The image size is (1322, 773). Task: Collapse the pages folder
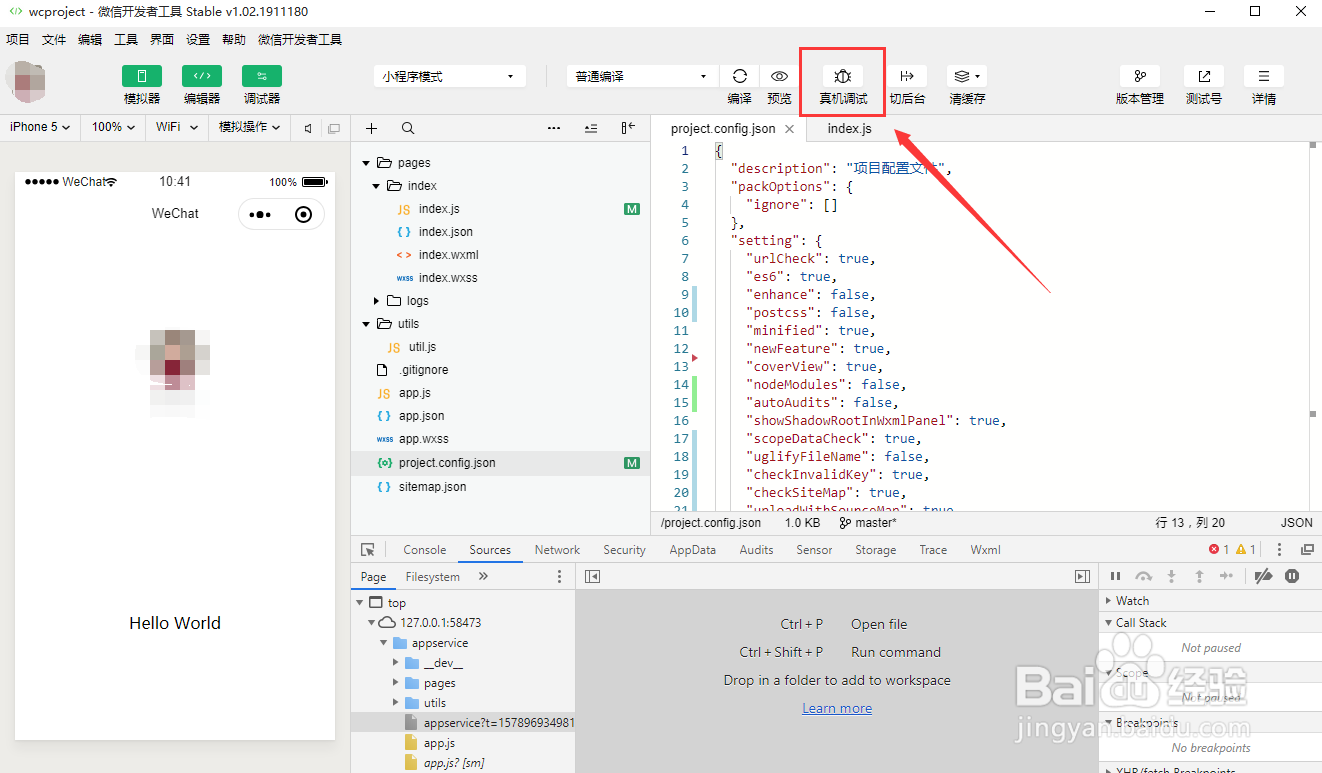pos(367,163)
